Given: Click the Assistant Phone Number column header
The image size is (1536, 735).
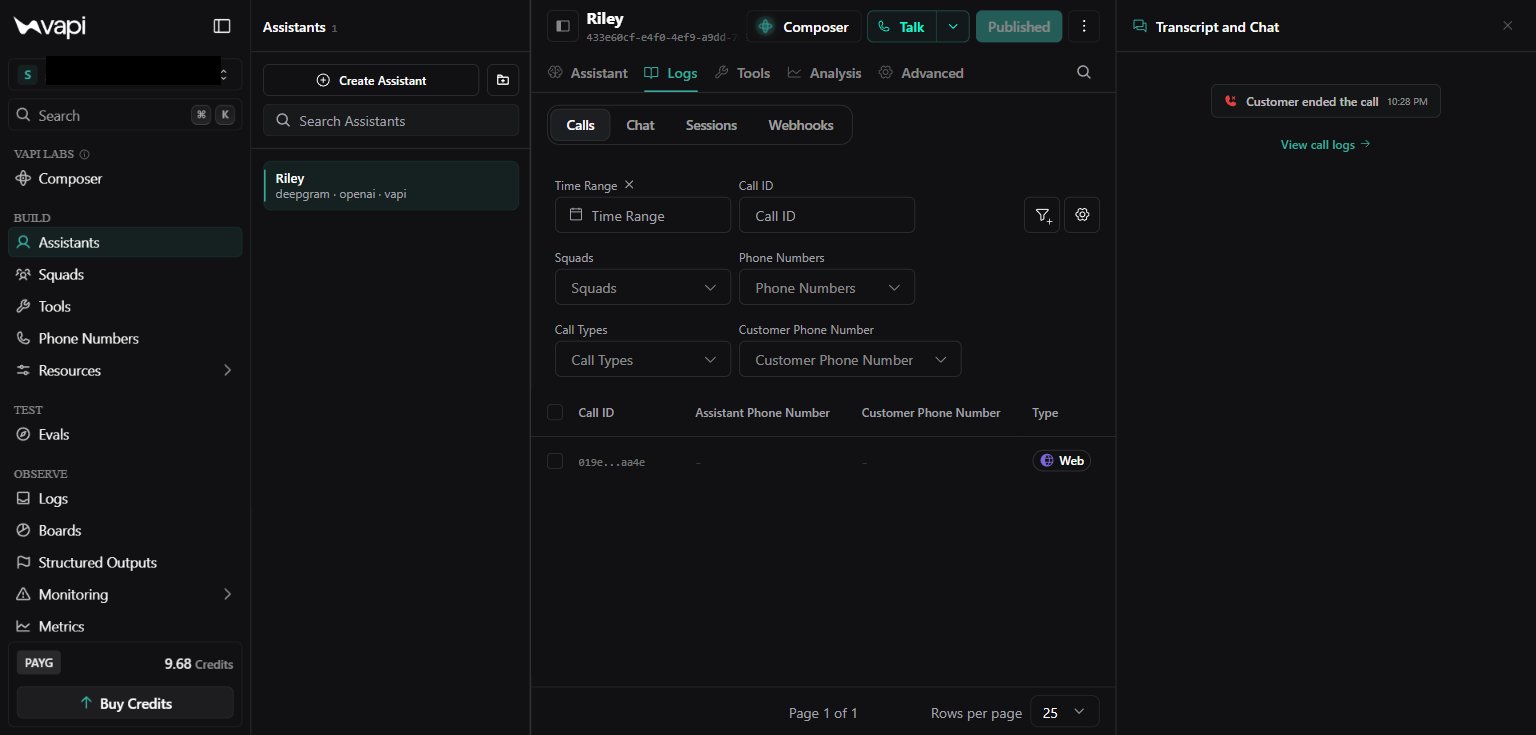Looking at the screenshot, I should [762, 412].
